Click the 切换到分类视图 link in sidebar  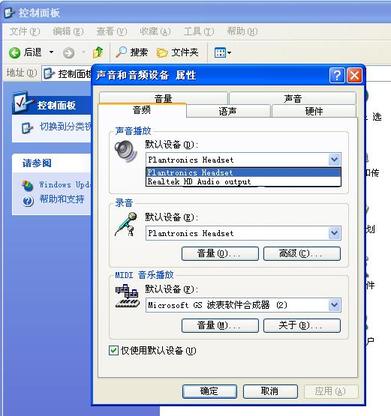tap(65, 127)
